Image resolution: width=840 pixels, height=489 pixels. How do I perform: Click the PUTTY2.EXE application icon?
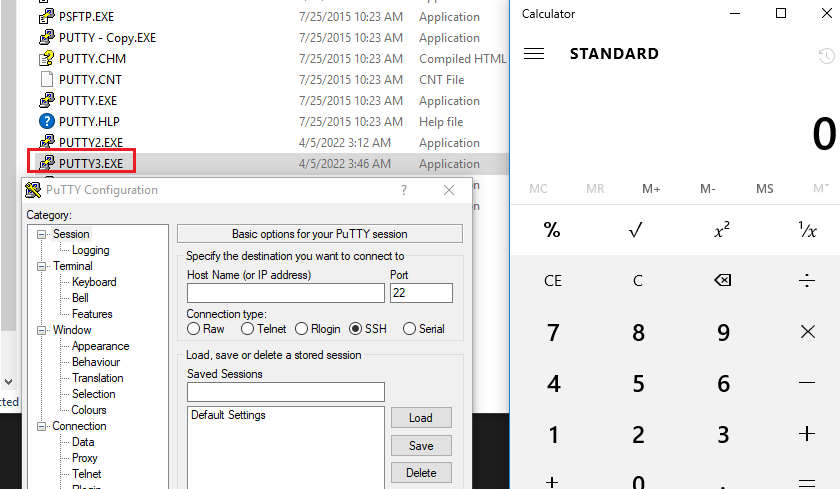point(47,142)
